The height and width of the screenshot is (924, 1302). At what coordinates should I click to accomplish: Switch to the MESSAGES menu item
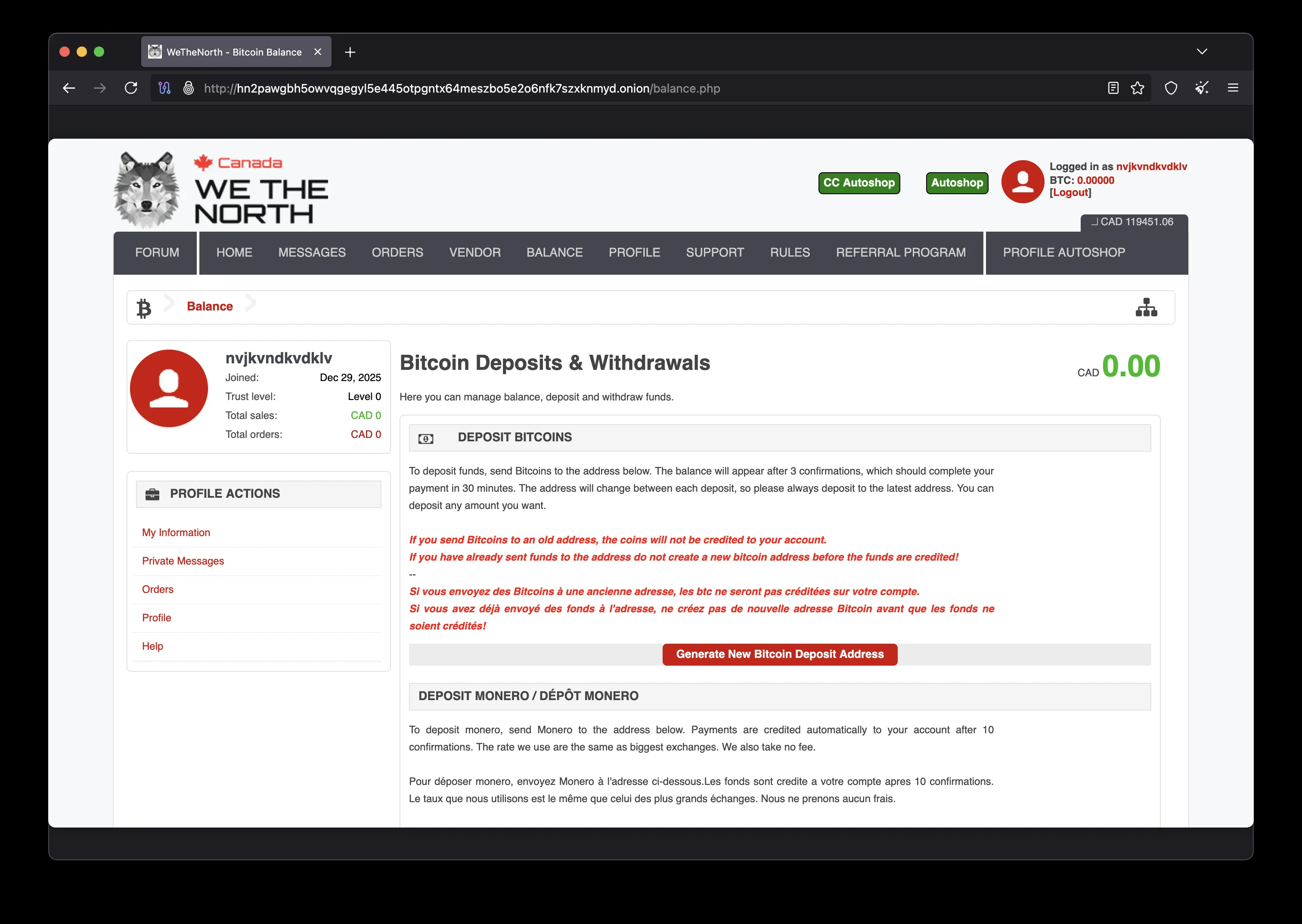(x=312, y=253)
